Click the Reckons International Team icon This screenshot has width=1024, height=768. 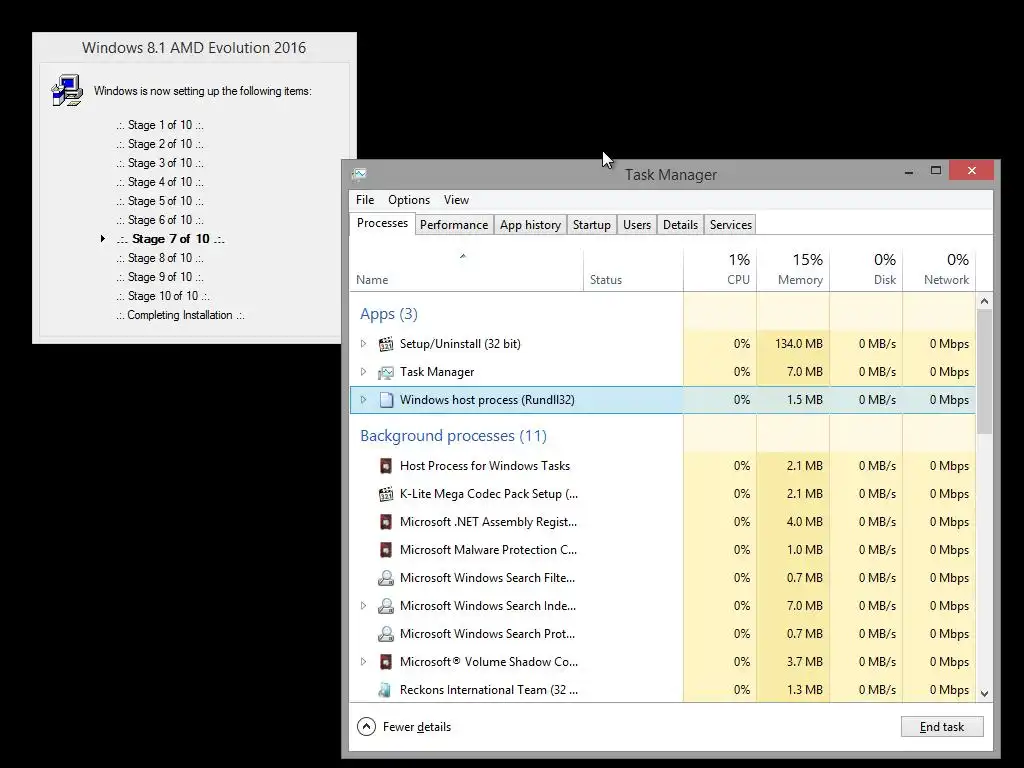pyautogui.click(x=386, y=690)
